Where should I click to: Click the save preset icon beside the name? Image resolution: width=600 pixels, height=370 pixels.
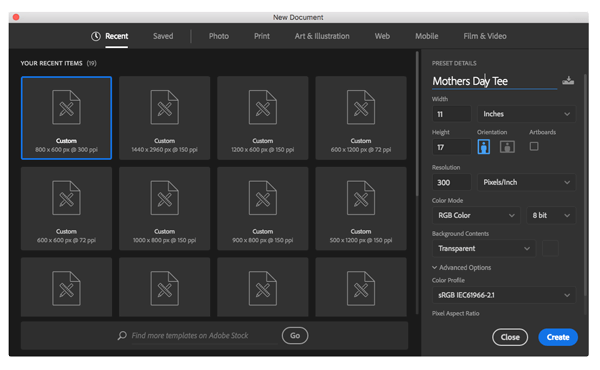pos(568,81)
